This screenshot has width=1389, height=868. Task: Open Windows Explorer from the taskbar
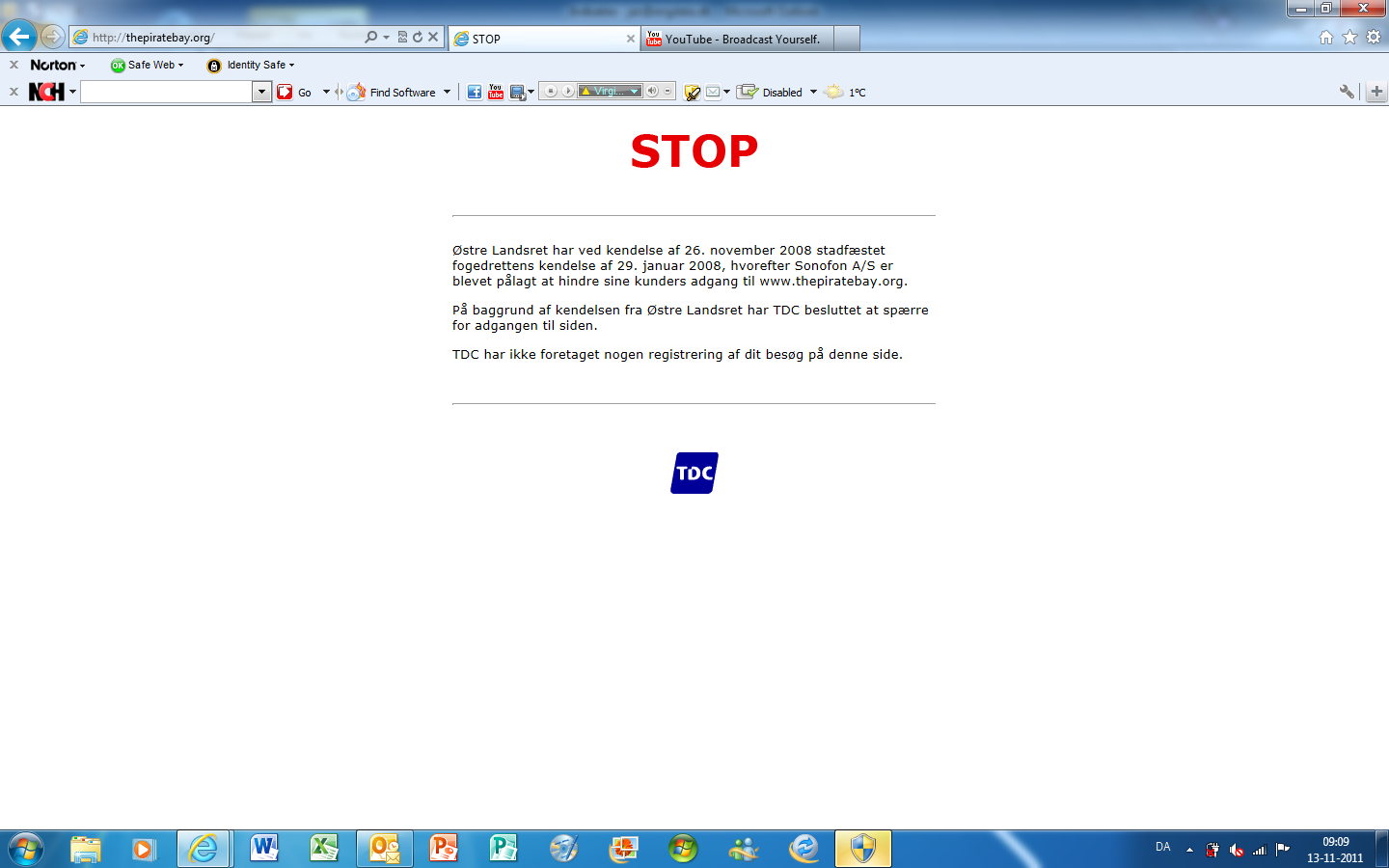pyautogui.click(x=86, y=849)
